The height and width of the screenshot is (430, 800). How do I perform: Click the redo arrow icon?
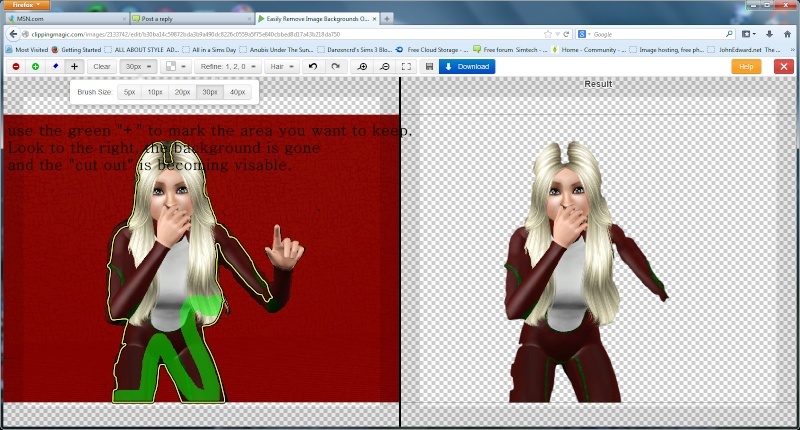[335, 66]
